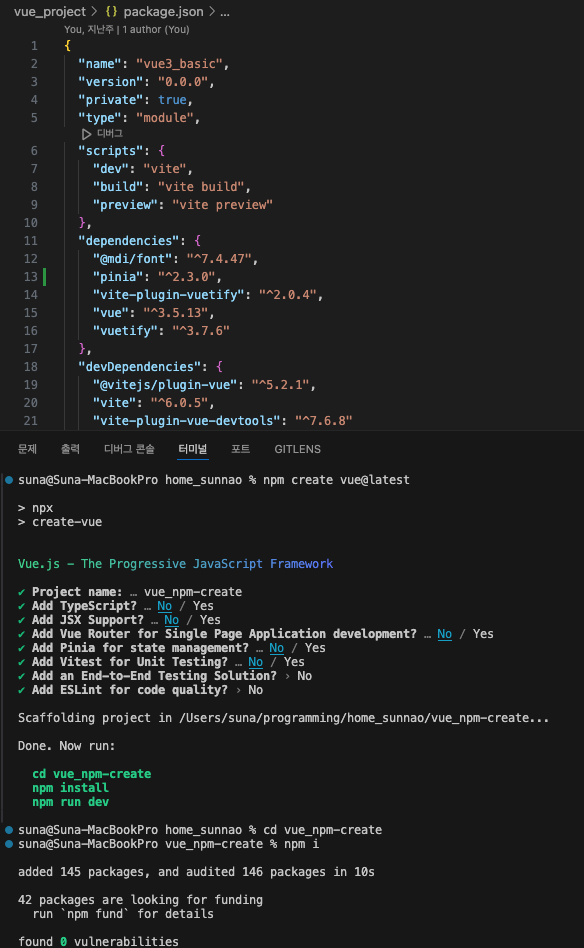The image size is (584, 948).
Task: Click the '1 author (You)' code lens
Action: pyautogui.click(x=156, y=30)
